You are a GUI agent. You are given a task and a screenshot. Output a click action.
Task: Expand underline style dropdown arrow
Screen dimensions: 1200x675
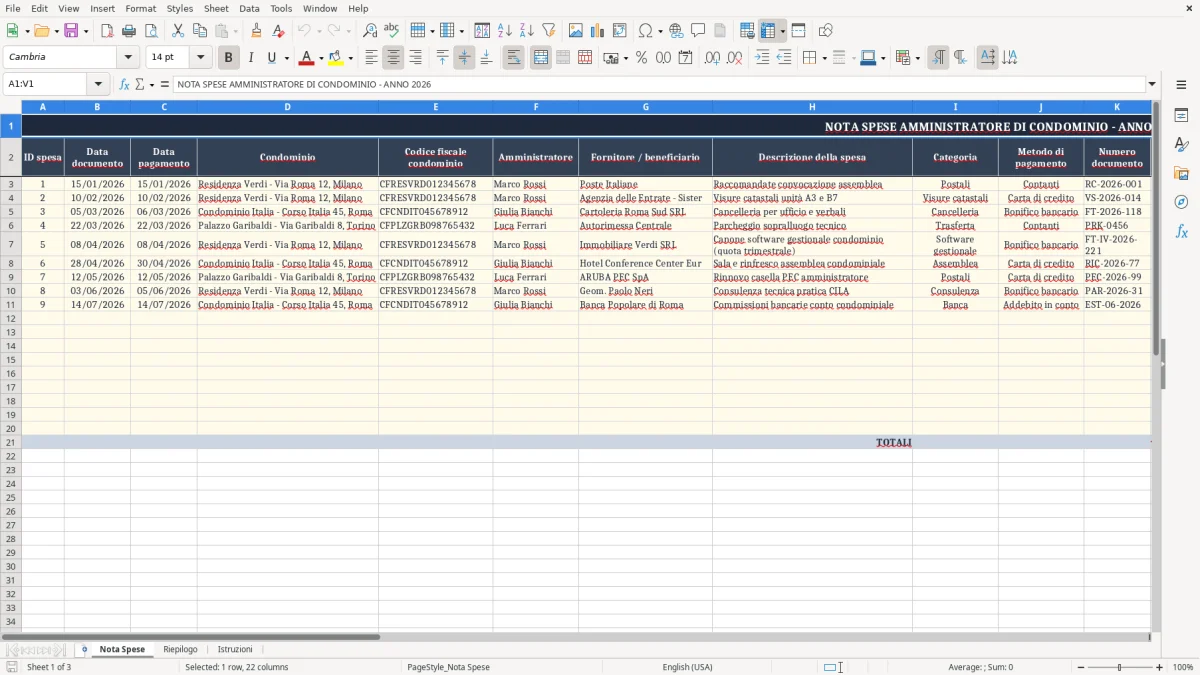(x=286, y=58)
